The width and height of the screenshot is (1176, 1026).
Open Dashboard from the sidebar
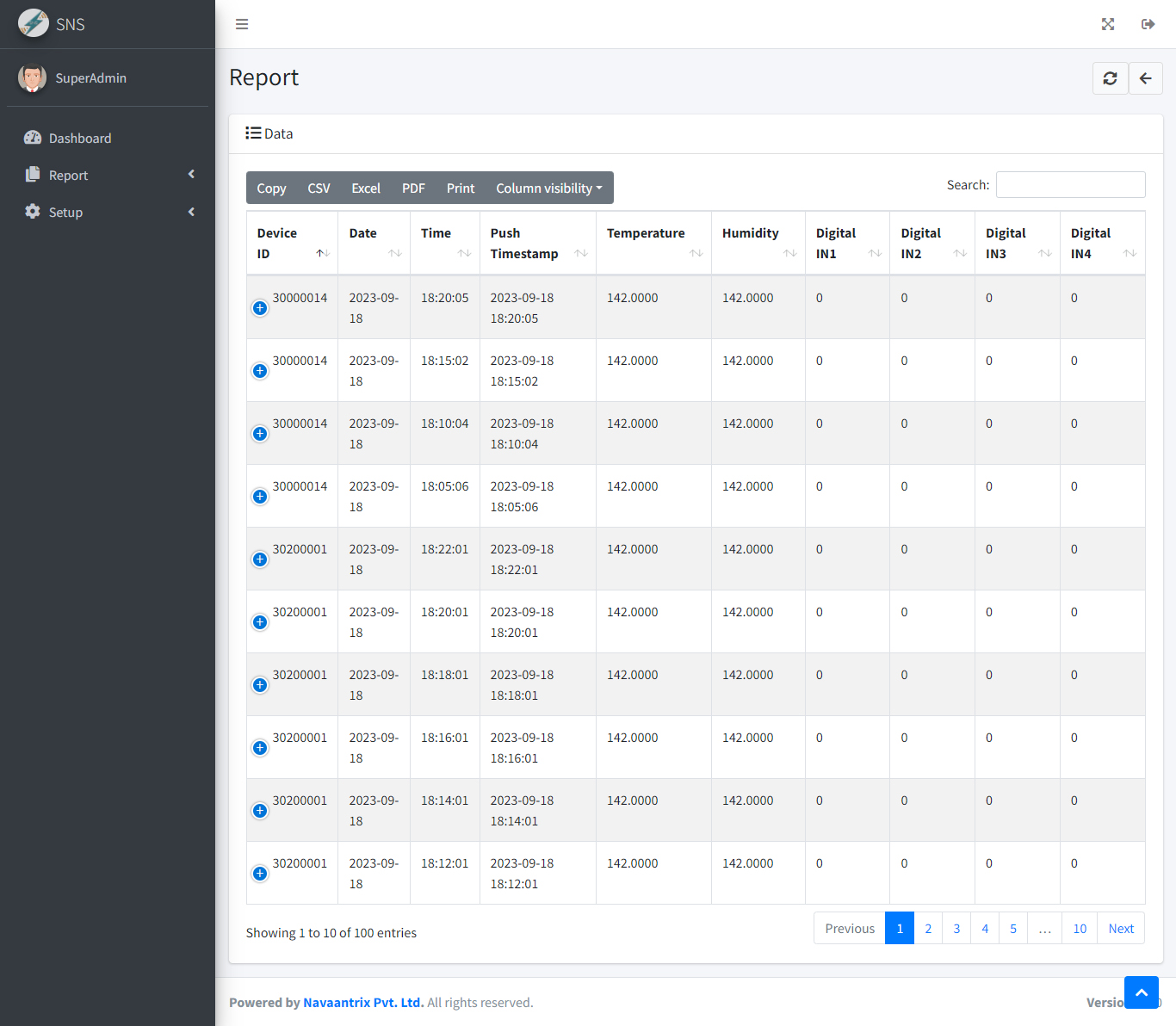108,138
